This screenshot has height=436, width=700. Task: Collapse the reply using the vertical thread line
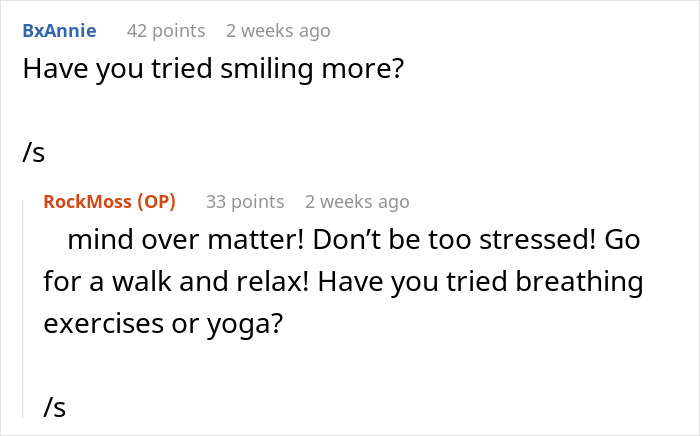23,309
